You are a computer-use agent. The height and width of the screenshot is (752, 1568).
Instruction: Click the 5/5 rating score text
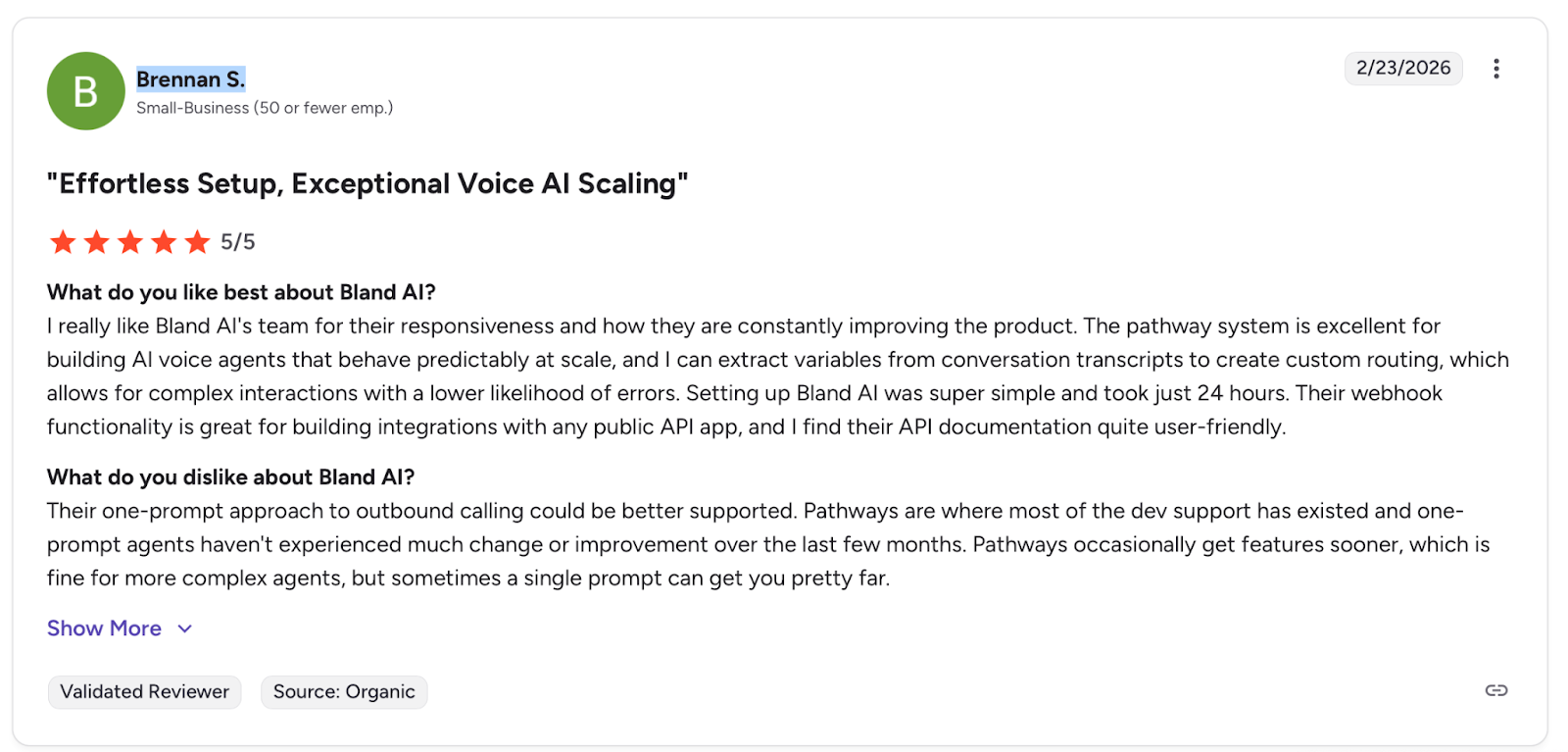tap(238, 242)
